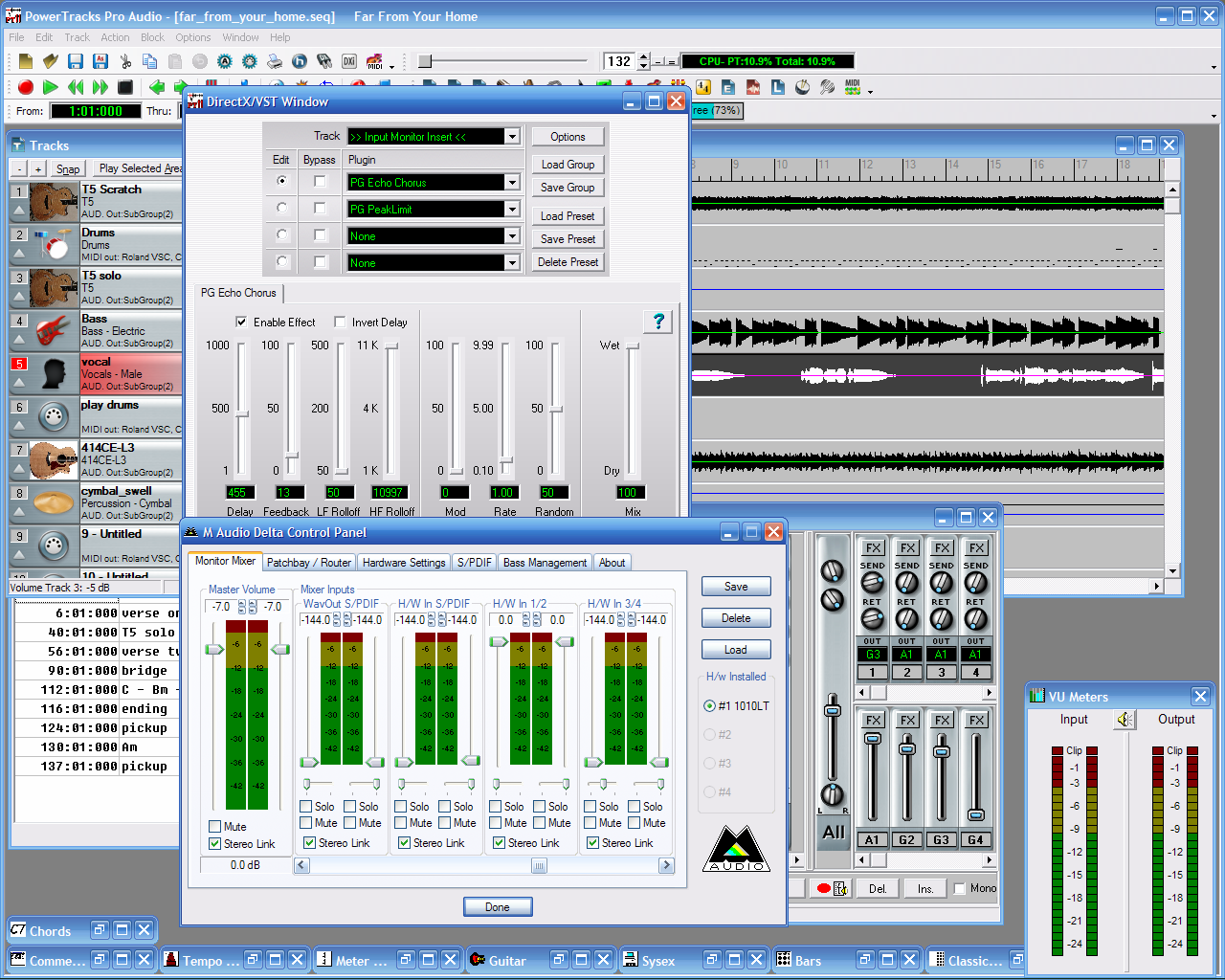The height and width of the screenshot is (980, 1225).
Task: Check the Invert Delay checkbox
Action: click(340, 322)
